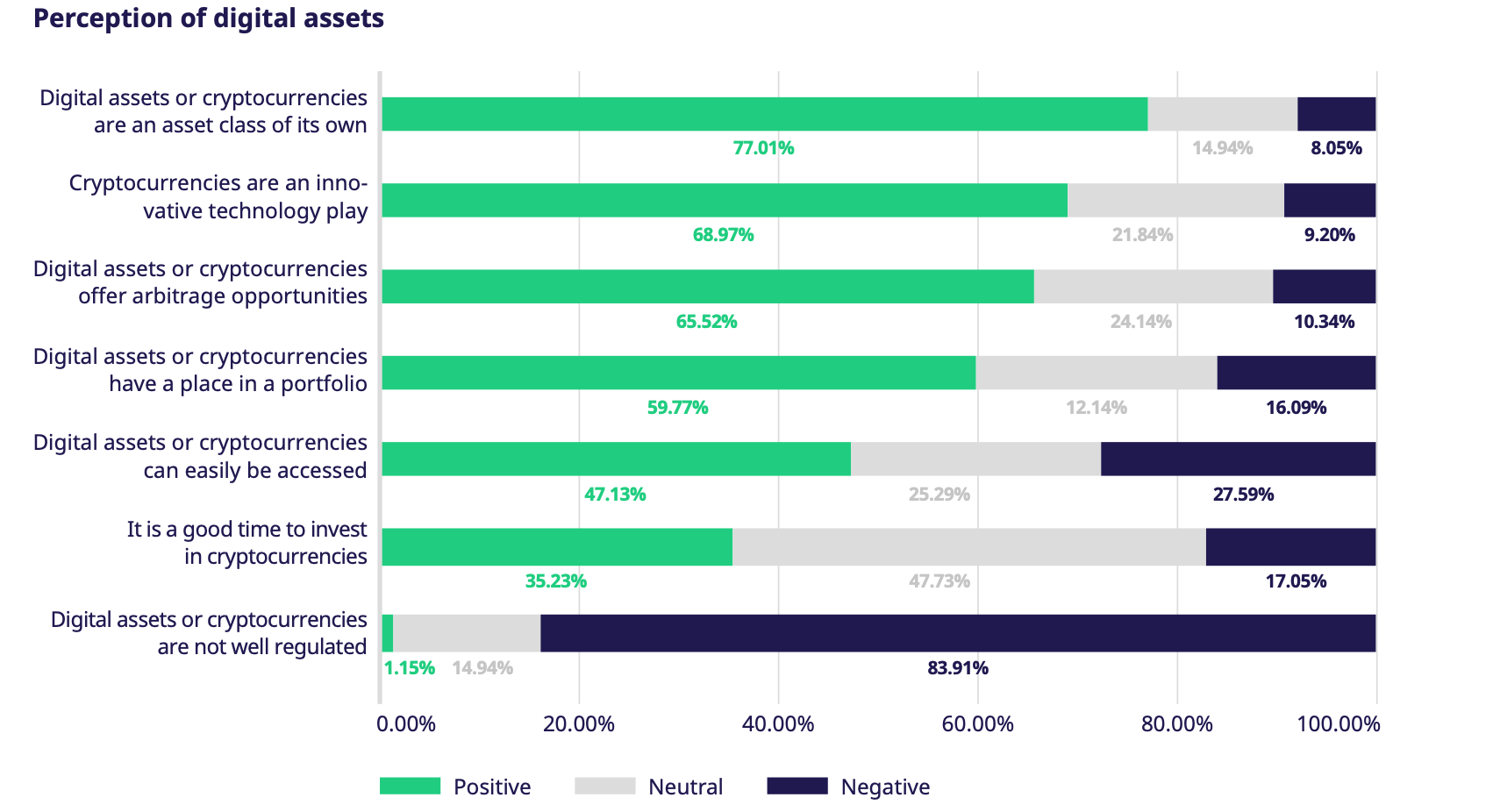Click the "innovative technology play" category label
Image resolution: width=1493 pixels, height=812 pixels.
tap(218, 197)
